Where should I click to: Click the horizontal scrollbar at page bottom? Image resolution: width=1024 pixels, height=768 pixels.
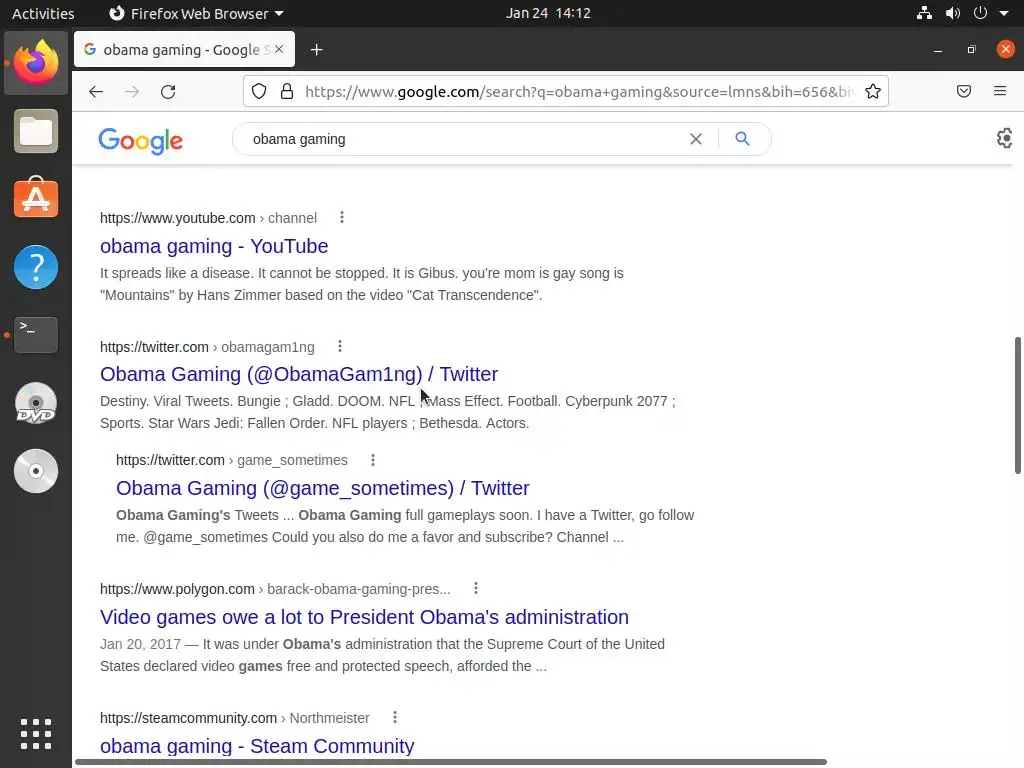point(451,762)
